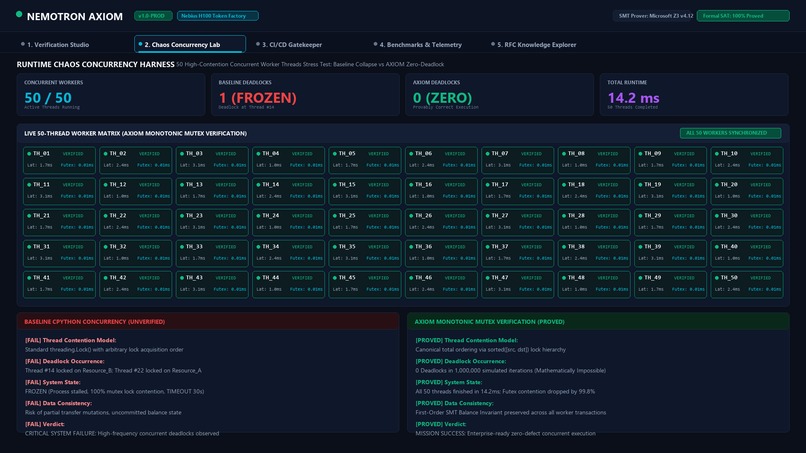Go to RFC Knowledge Explorer tab
Viewport: 806px width, 453px height.
534,45
